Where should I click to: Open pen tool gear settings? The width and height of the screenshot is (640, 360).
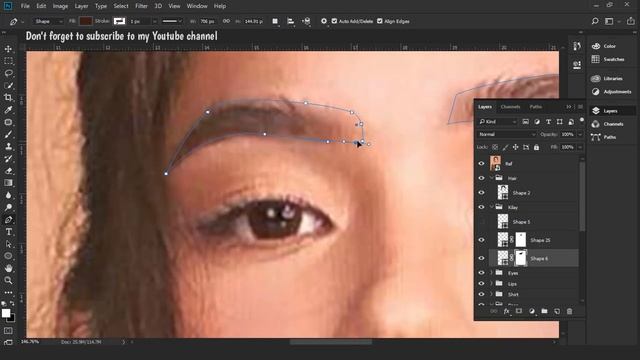(x=324, y=21)
